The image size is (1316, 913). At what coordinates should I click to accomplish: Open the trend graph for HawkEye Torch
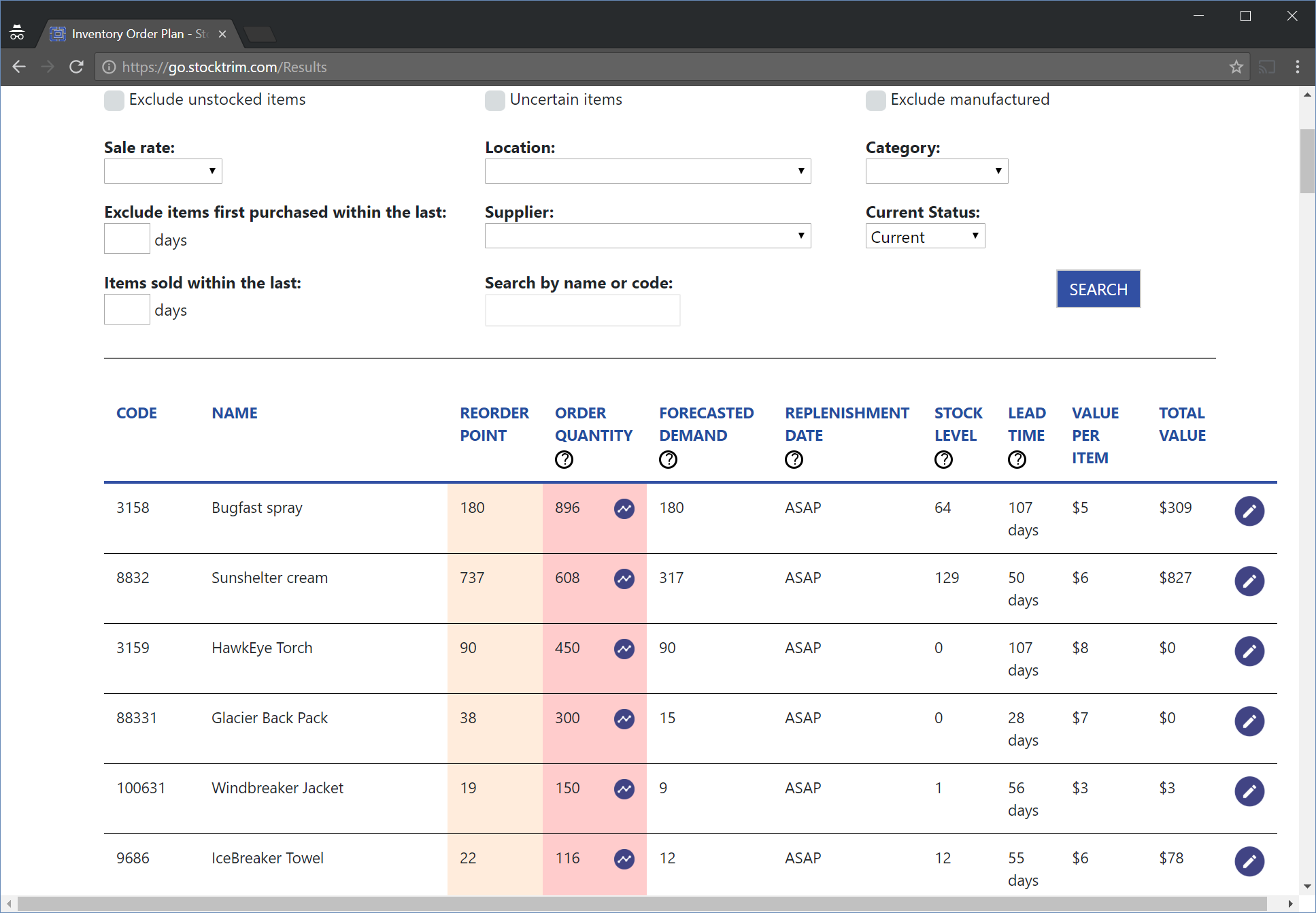[624, 649]
